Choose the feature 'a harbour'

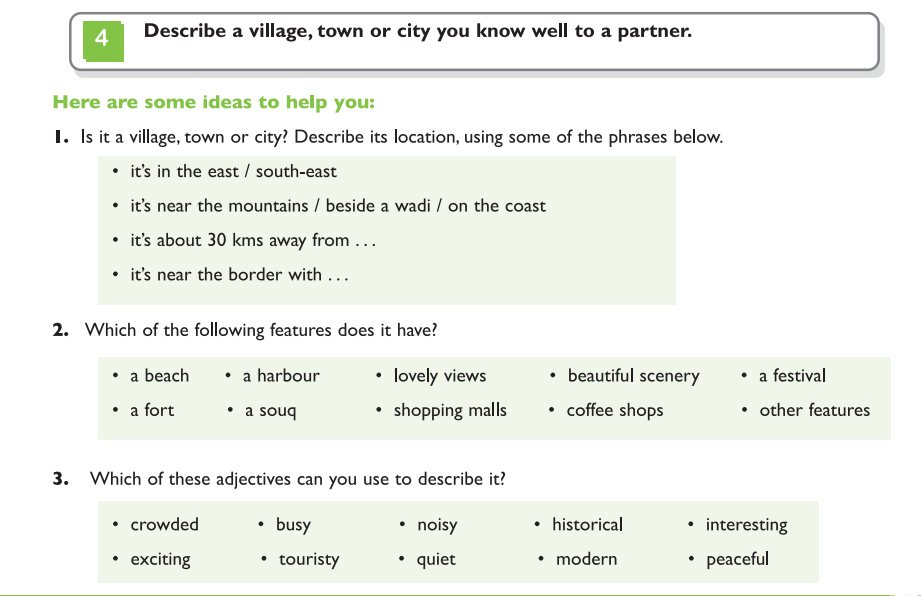(x=281, y=376)
